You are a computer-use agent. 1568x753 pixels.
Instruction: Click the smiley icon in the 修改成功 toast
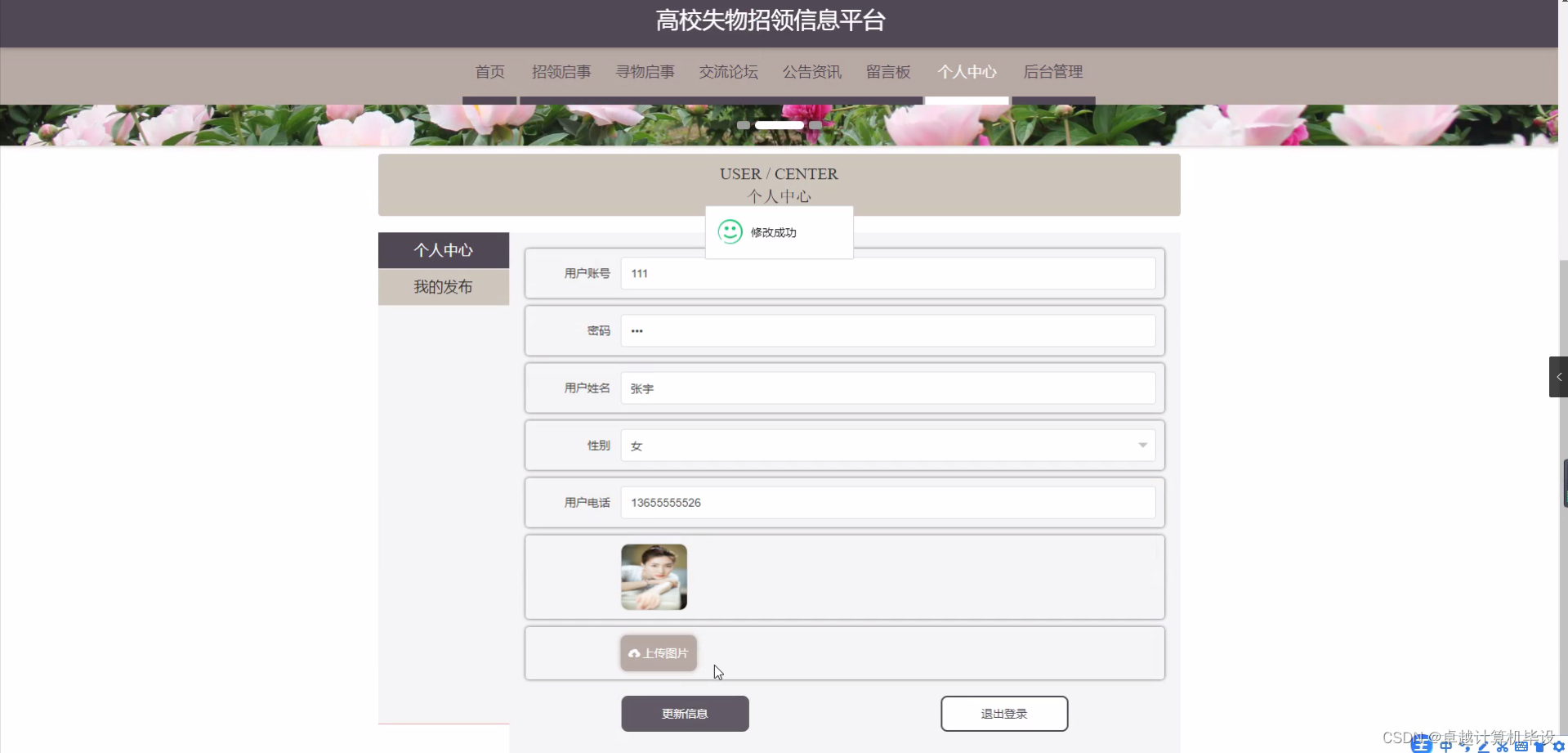(729, 231)
